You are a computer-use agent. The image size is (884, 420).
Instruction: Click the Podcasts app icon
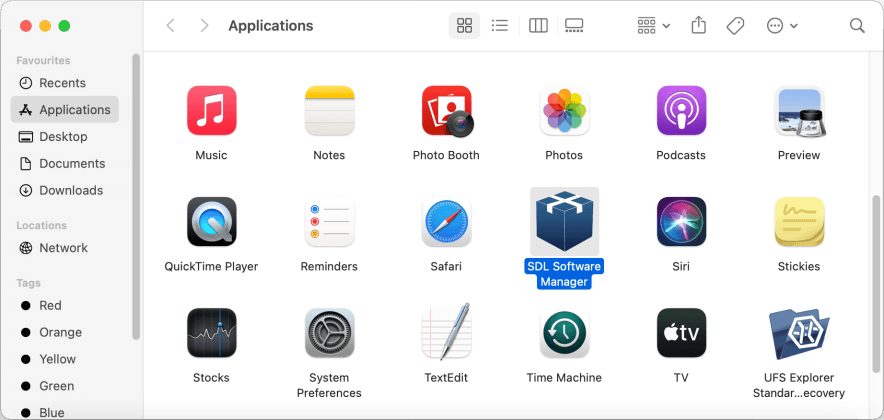coord(681,111)
